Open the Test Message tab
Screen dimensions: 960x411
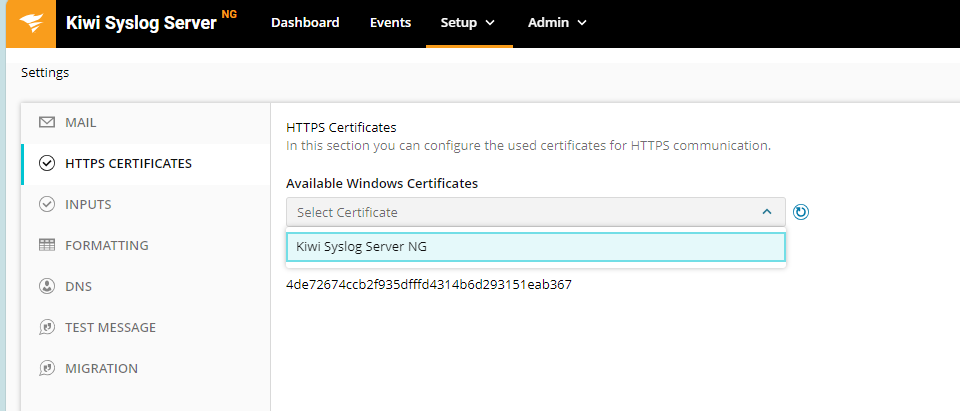tap(146, 327)
